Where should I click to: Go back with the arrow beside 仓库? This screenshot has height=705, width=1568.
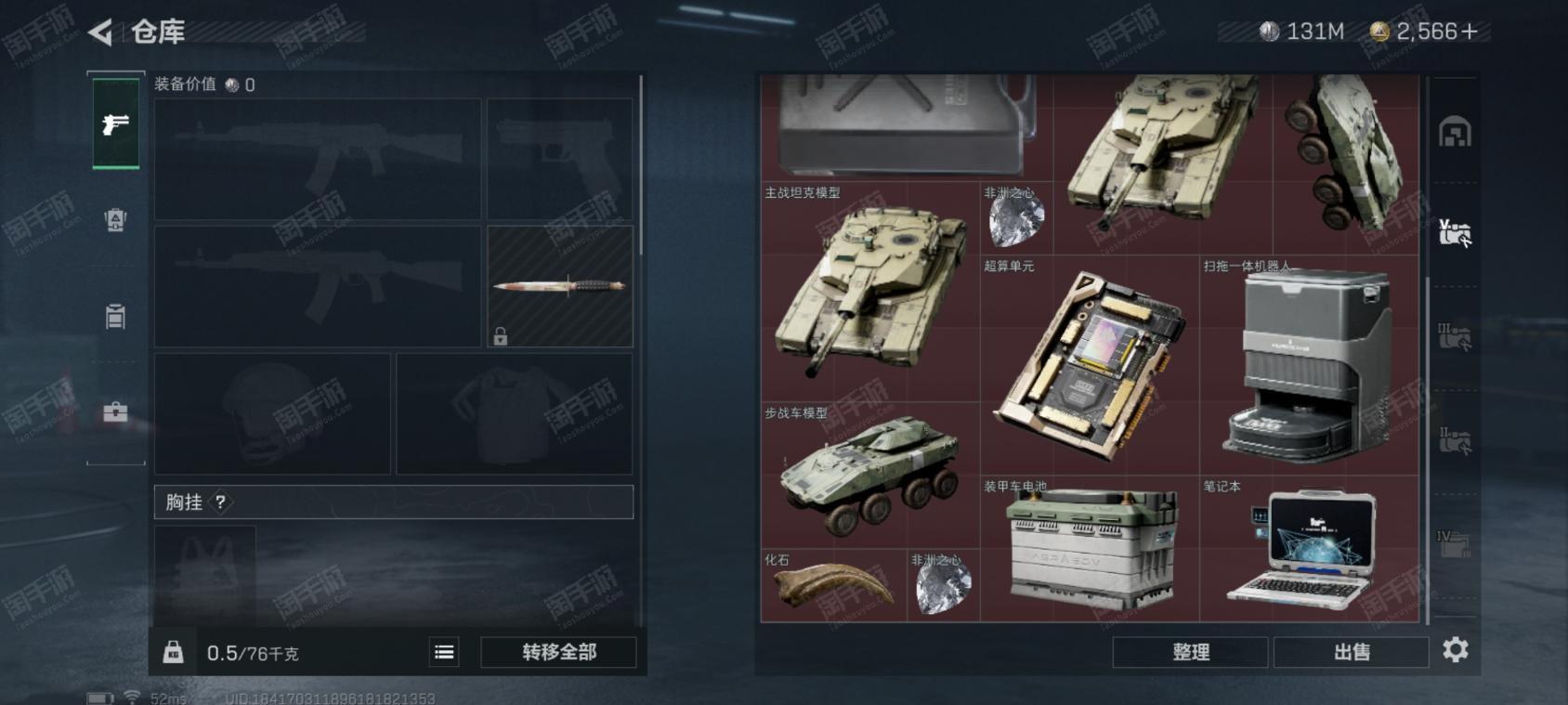click(x=99, y=33)
